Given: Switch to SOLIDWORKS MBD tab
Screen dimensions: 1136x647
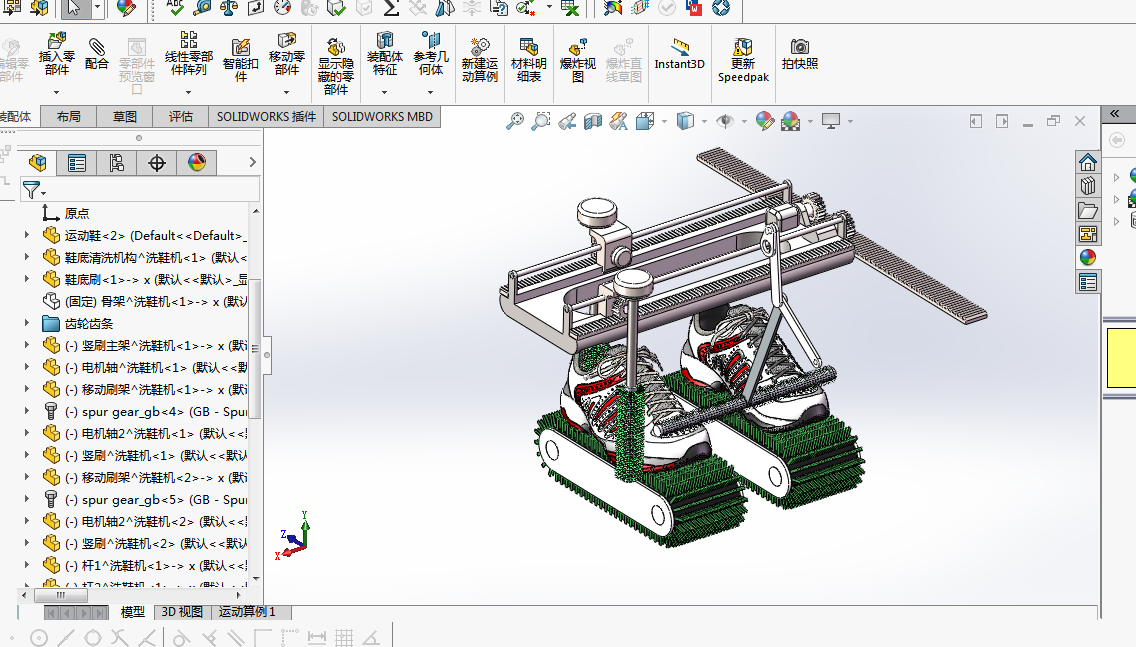Looking at the screenshot, I should pyautogui.click(x=382, y=117).
